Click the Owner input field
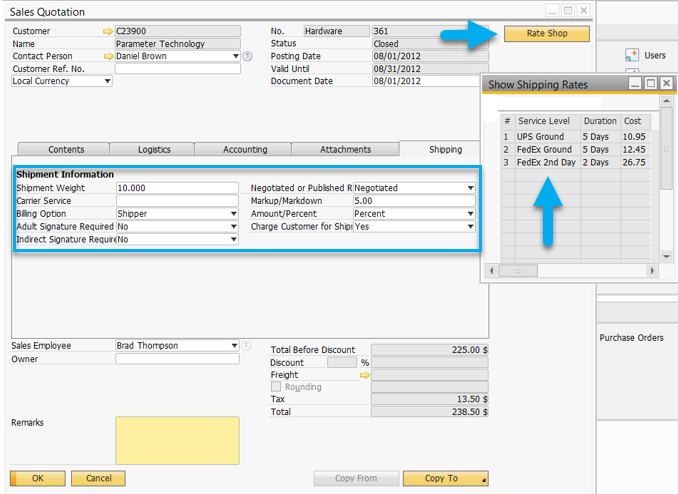Image resolution: width=678 pixels, height=494 pixels. pyautogui.click(x=177, y=359)
